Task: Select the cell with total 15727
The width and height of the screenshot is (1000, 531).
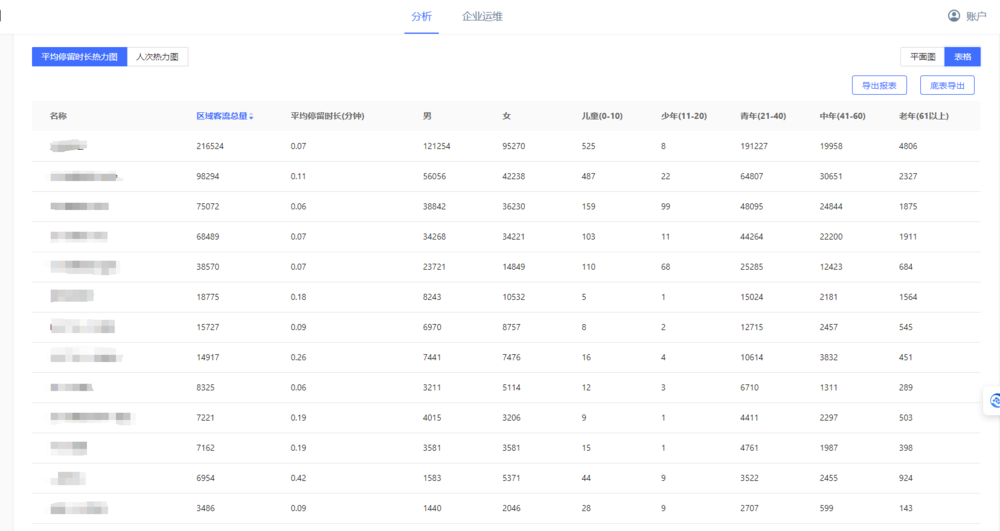Action: click(x=207, y=327)
